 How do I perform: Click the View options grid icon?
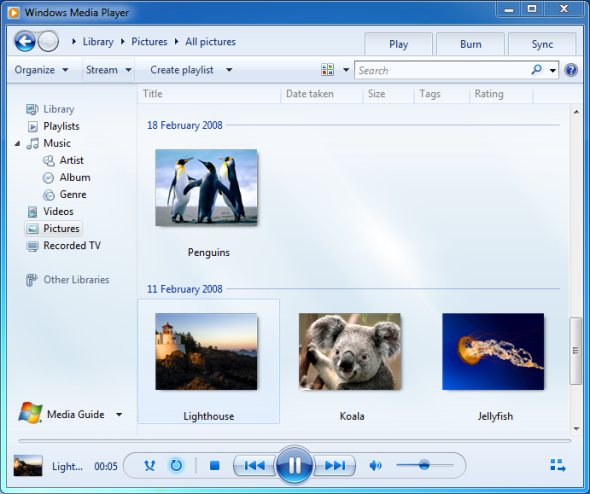click(327, 70)
